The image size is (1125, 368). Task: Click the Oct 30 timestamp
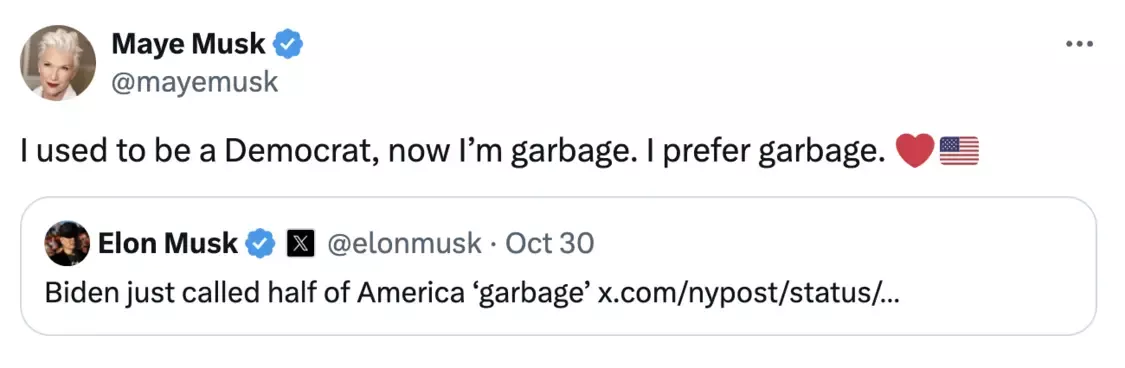550,244
